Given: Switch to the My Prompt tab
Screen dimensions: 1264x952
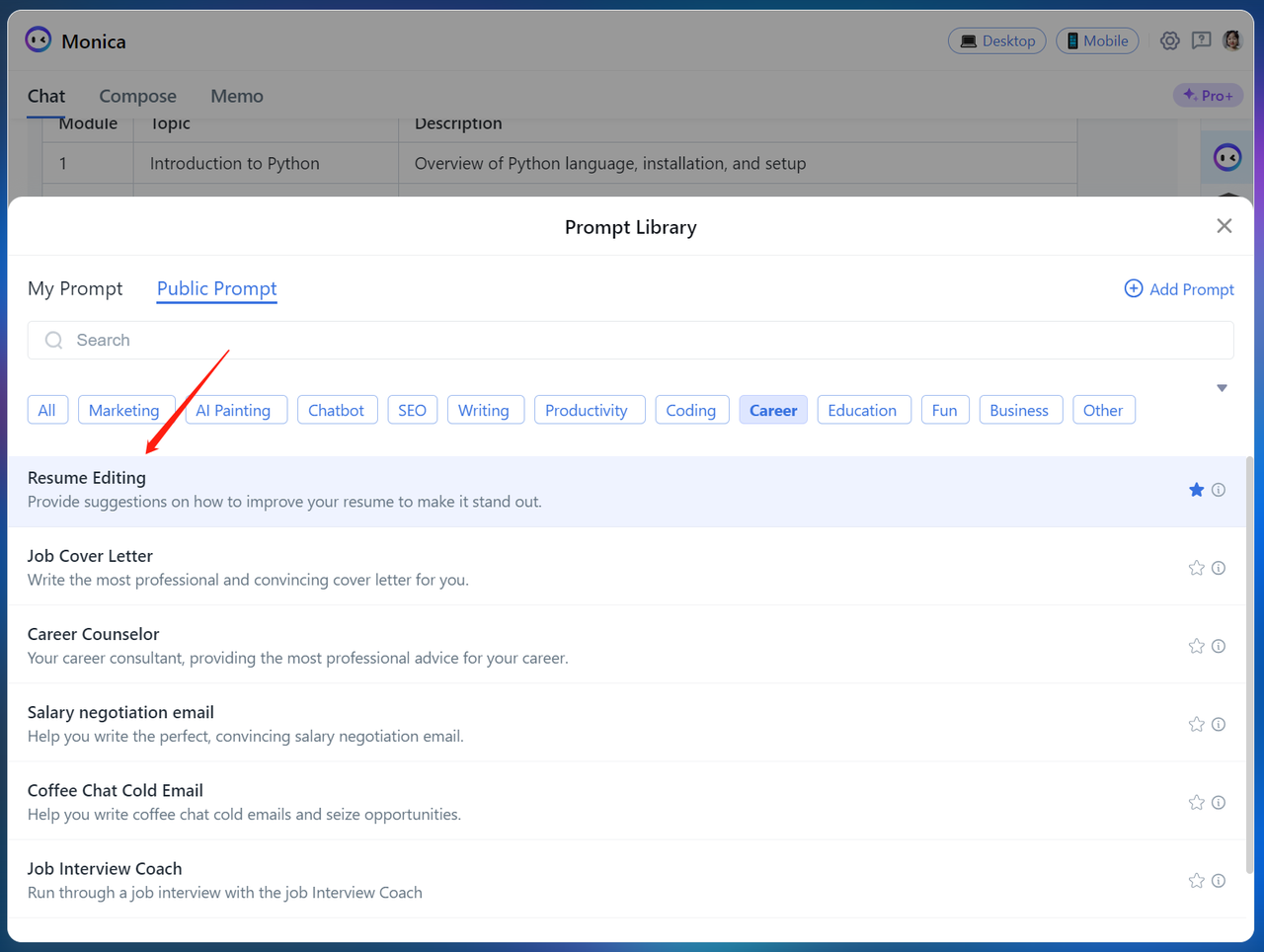Looking at the screenshot, I should point(75,288).
